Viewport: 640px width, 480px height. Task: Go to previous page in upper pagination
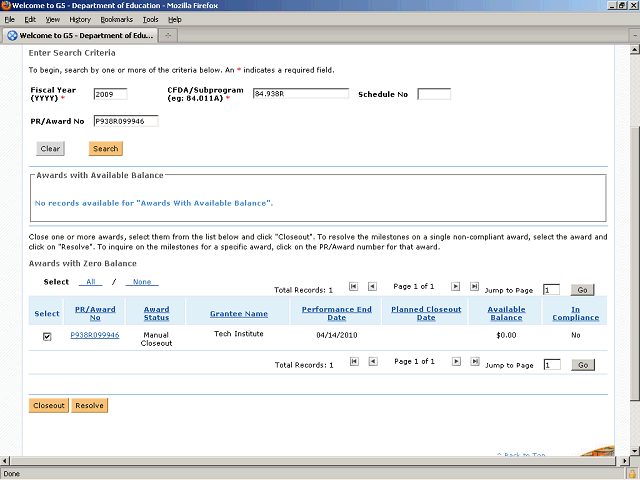click(372, 287)
